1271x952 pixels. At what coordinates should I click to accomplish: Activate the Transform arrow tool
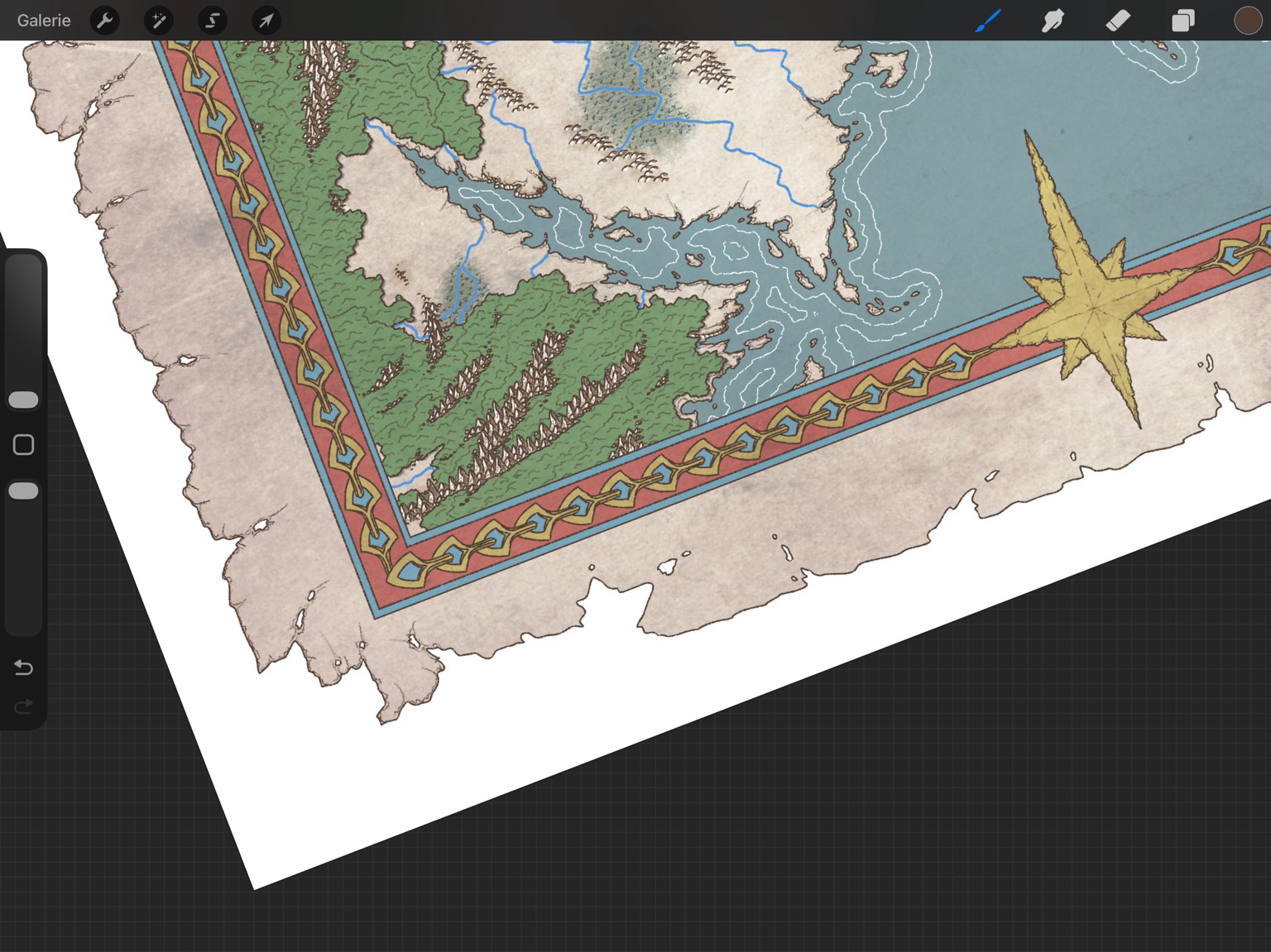(266, 21)
